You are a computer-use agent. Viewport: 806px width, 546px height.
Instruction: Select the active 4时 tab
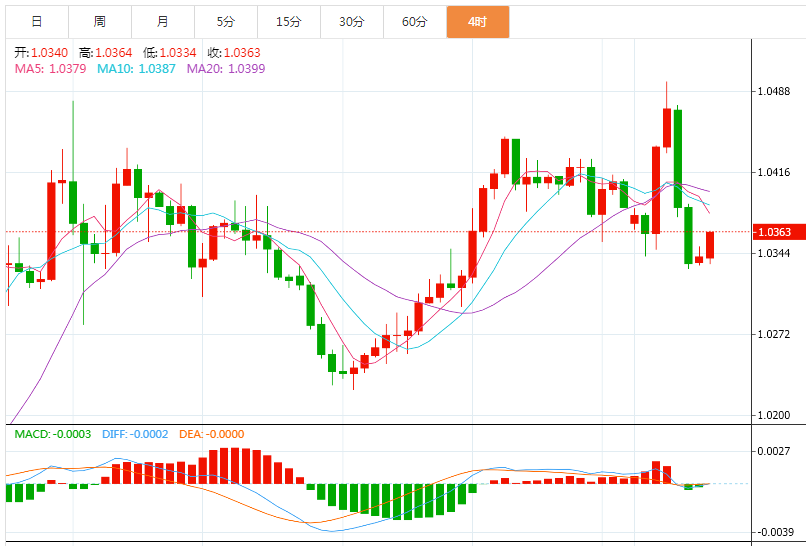point(478,22)
